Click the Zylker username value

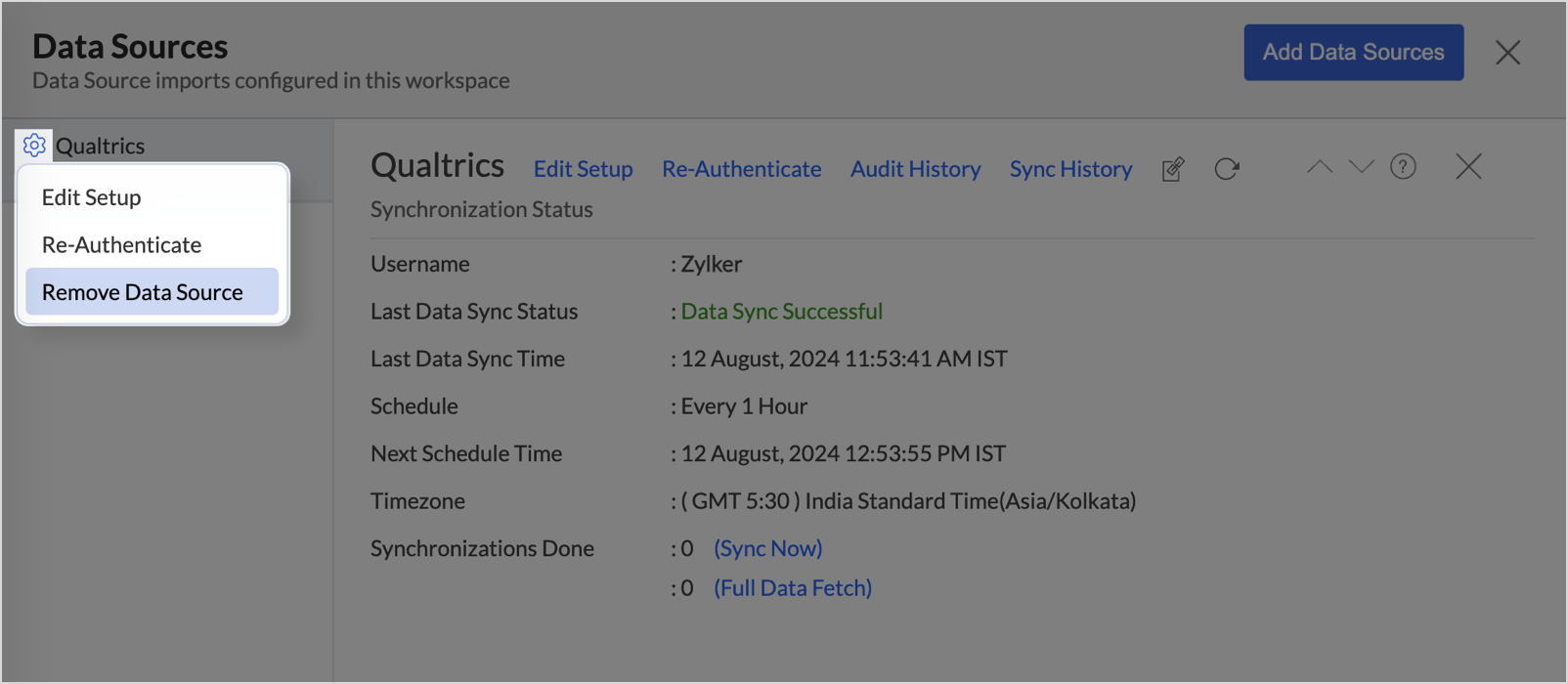[712, 264]
